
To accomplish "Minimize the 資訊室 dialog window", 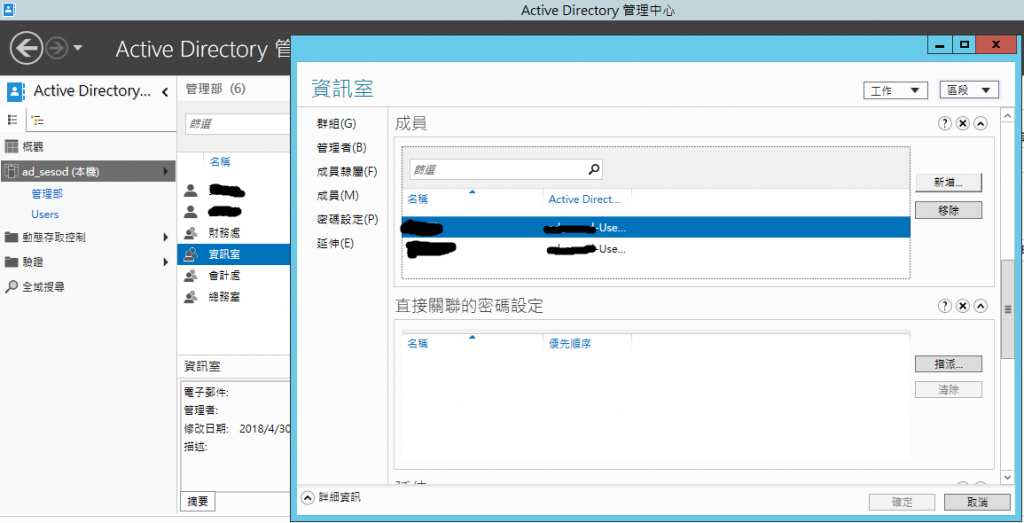I will pos(940,45).
